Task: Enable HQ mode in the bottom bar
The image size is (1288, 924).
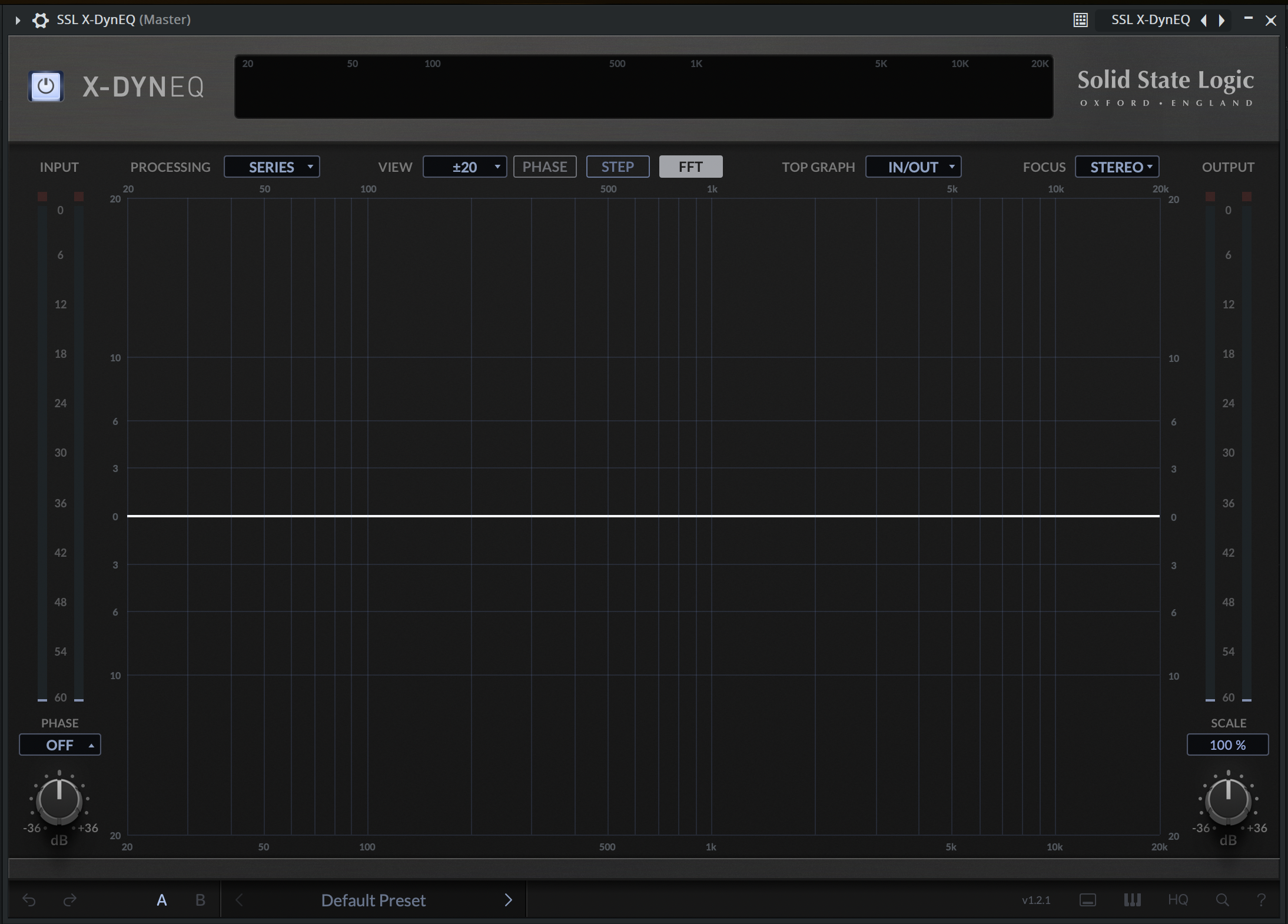Action: 1177,900
